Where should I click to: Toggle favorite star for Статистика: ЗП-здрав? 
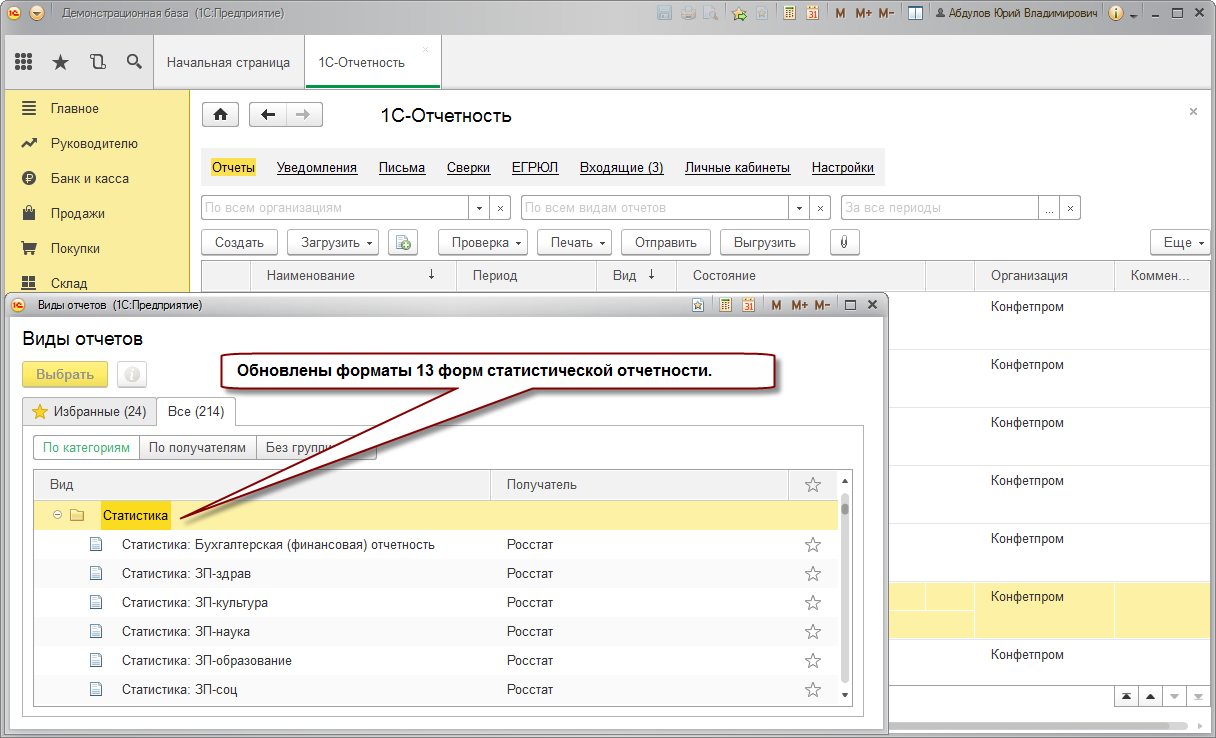point(812,574)
